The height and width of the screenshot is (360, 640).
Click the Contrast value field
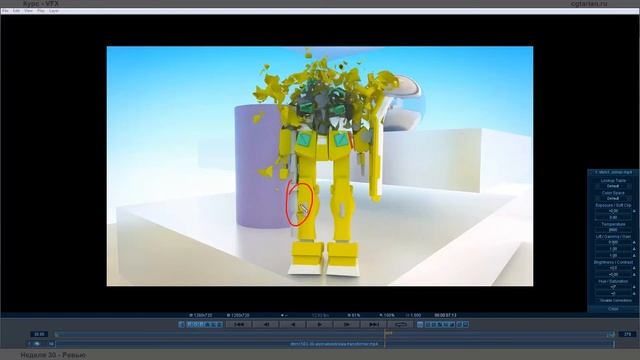pyautogui.click(x=613, y=275)
